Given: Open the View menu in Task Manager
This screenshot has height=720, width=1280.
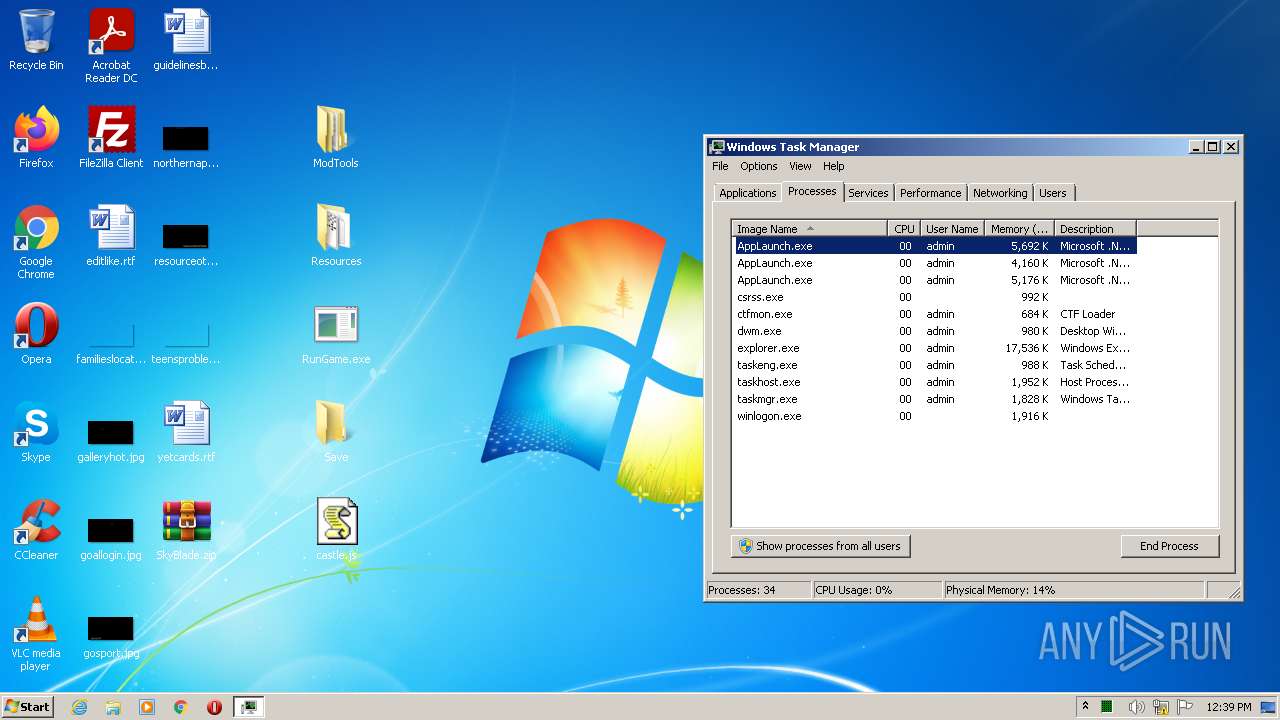Looking at the screenshot, I should point(800,166).
